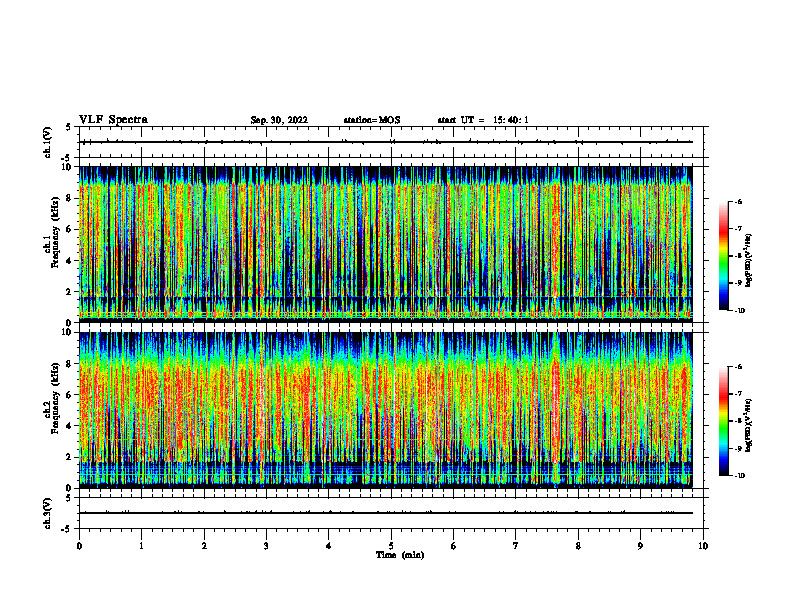This screenshot has width=792, height=612.
Task: Select the start UT 15:40:1 text
Action: (483, 120)
